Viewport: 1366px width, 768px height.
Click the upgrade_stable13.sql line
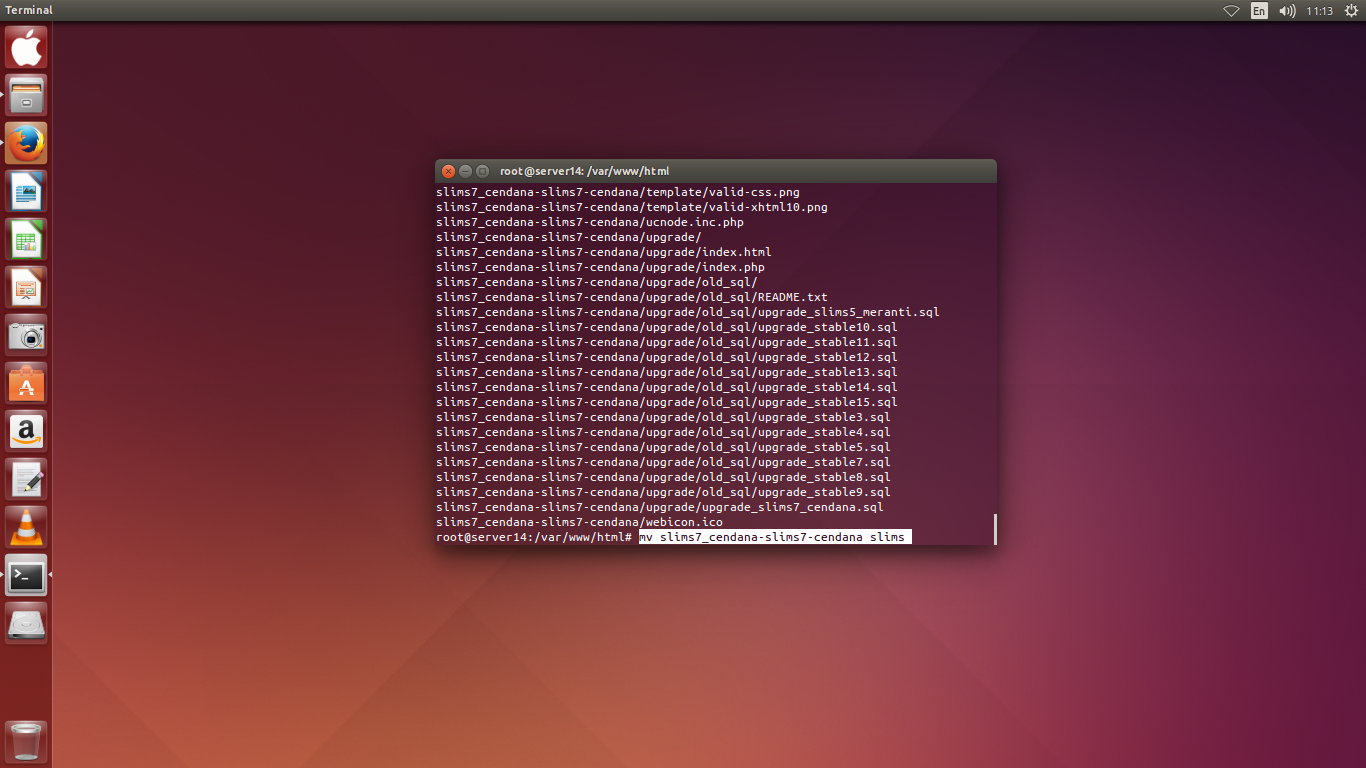tap(667, 372)
